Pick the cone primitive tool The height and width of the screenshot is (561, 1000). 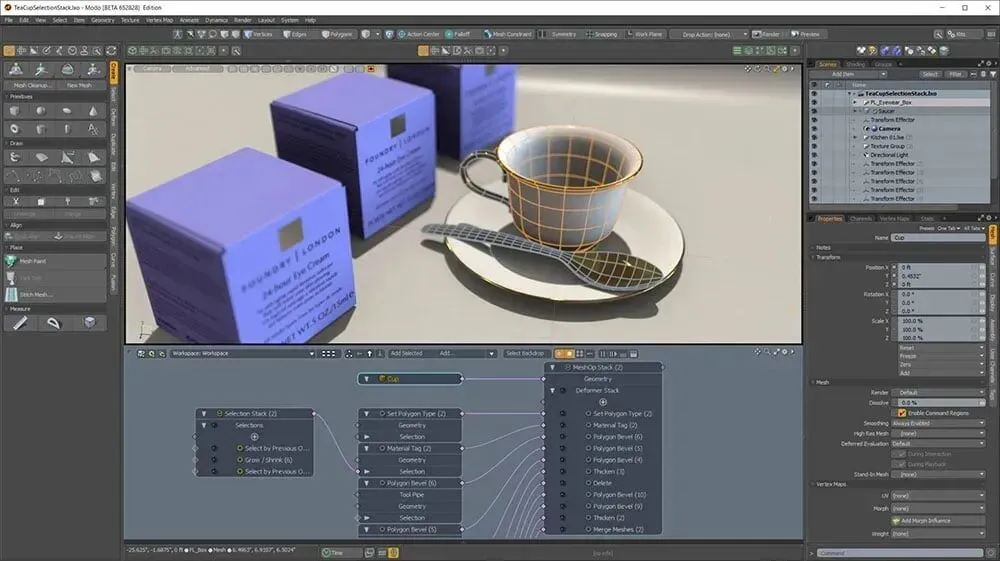(93, 111)
